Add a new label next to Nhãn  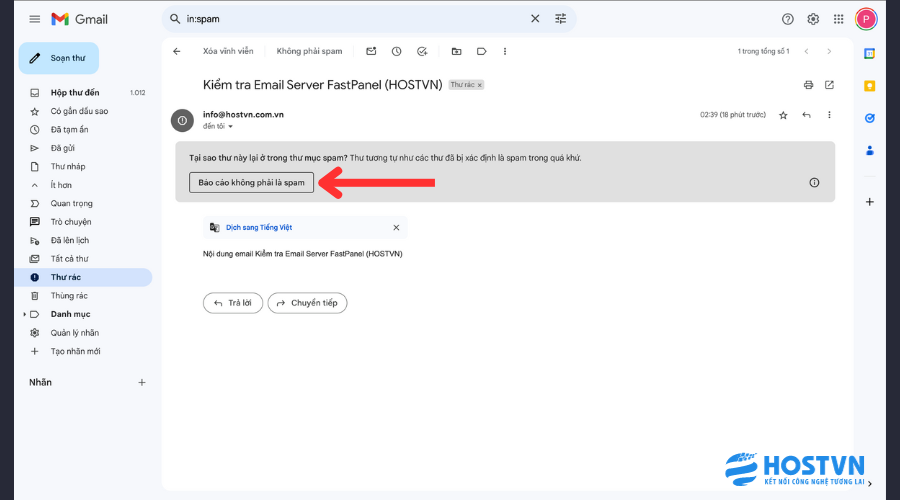142,382
